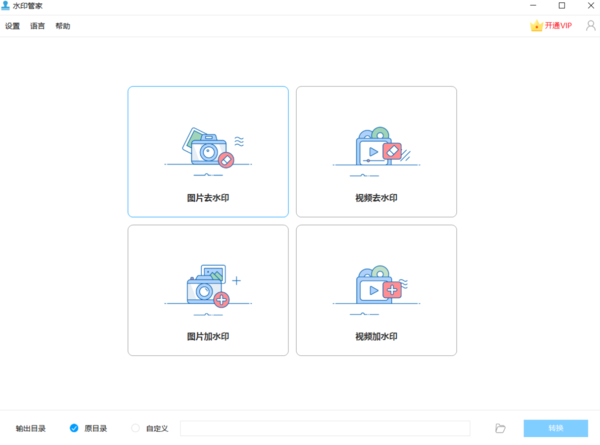600x445 pixels.
Task: Maximize the application window
Action: [562, 6]
